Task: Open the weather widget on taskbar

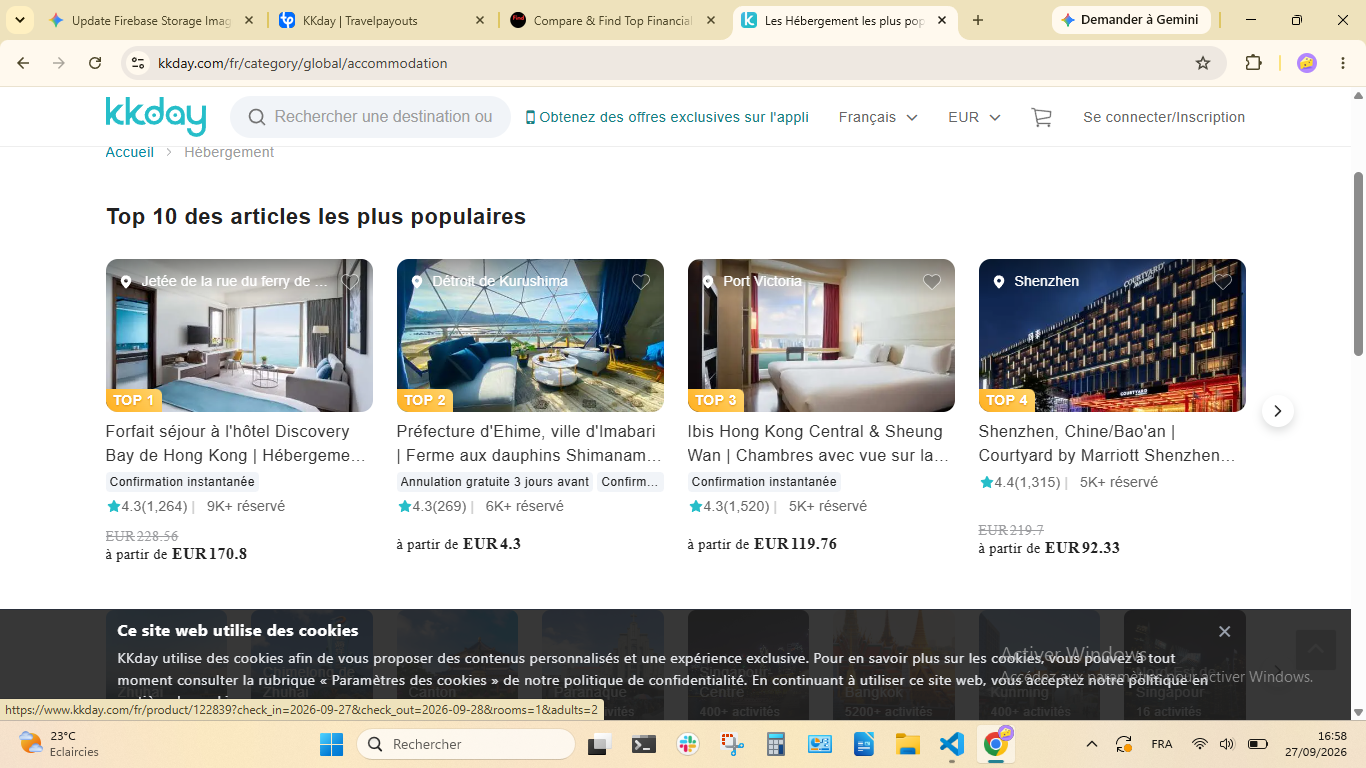Action: [x=60, y=744]
